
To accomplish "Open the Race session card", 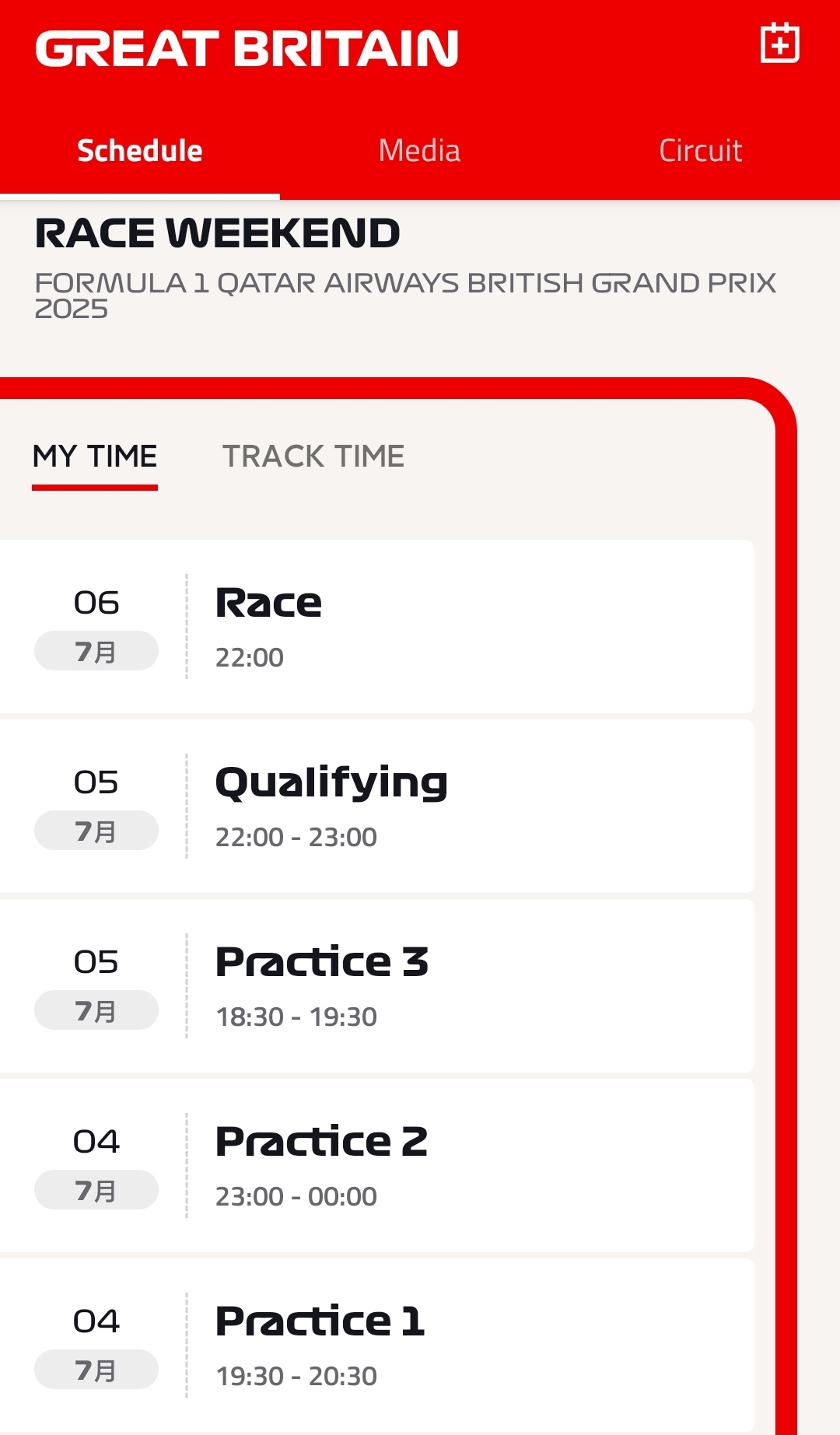I will 376,626.
